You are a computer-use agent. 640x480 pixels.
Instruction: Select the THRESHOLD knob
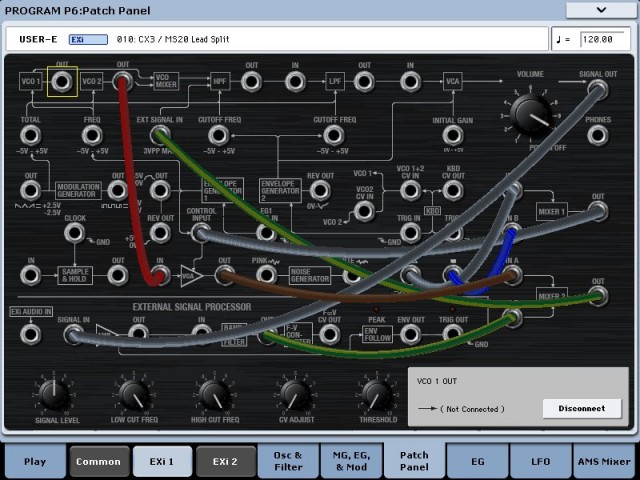[x=377, y=393]
